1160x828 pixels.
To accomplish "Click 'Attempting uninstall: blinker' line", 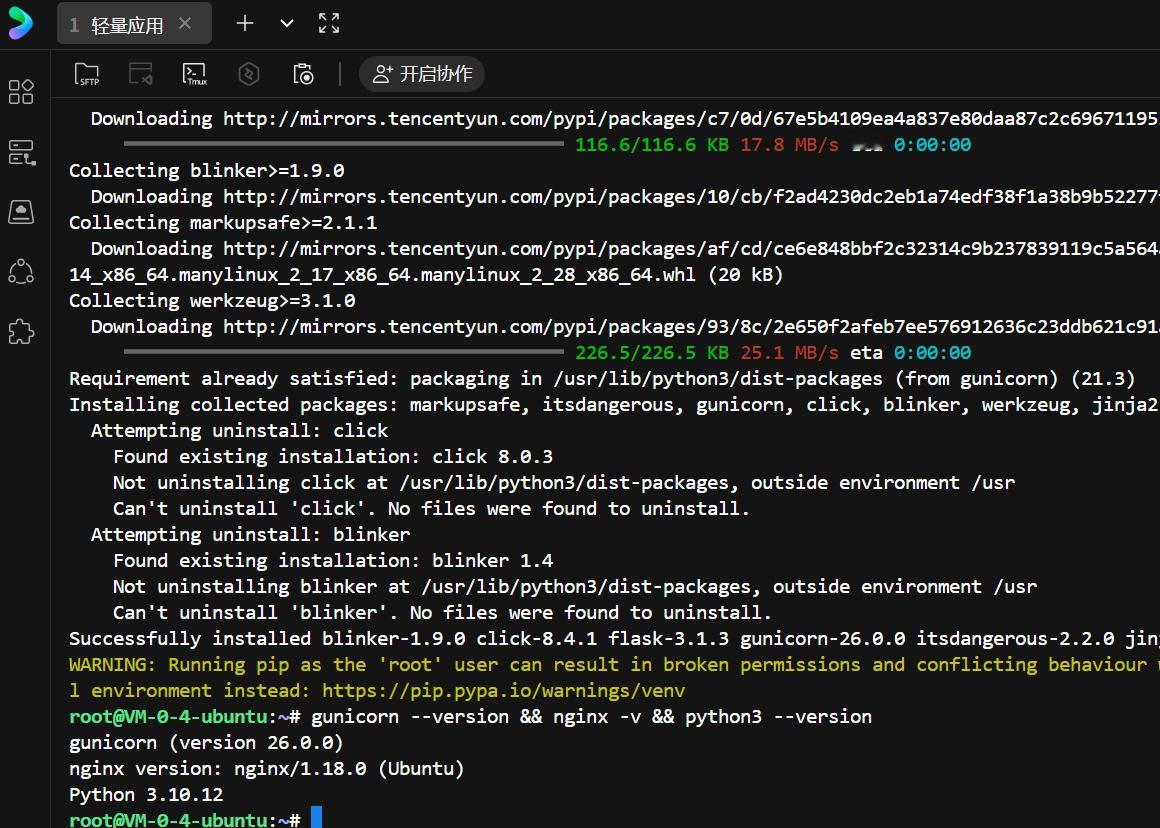I will coord(250,534).
